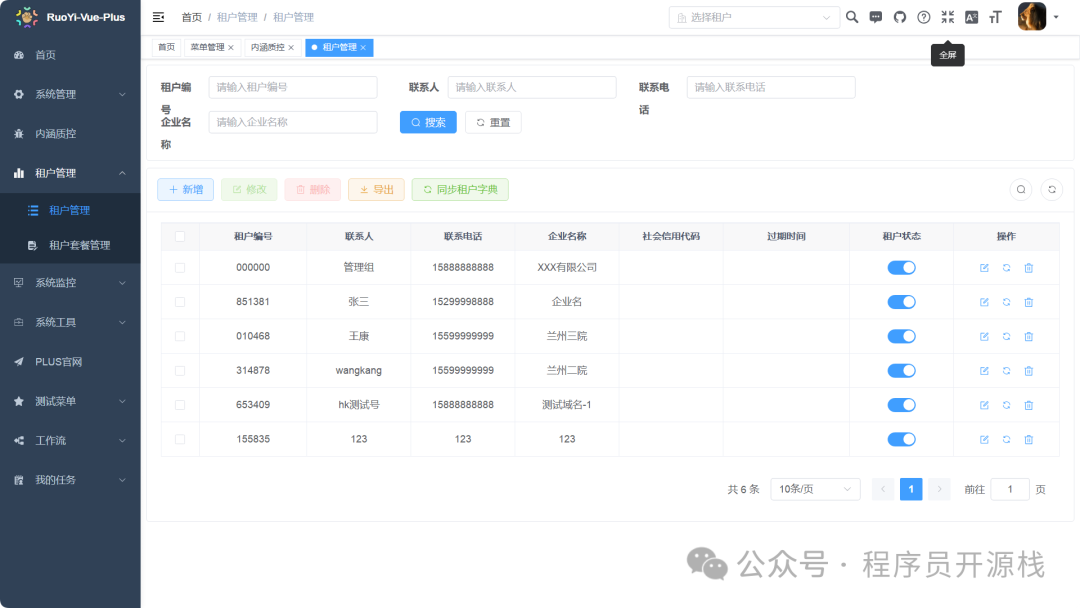The image size is (1080, 608).
Task: Open PLUS官网 link in sidebar
Action: coord(70,361)
